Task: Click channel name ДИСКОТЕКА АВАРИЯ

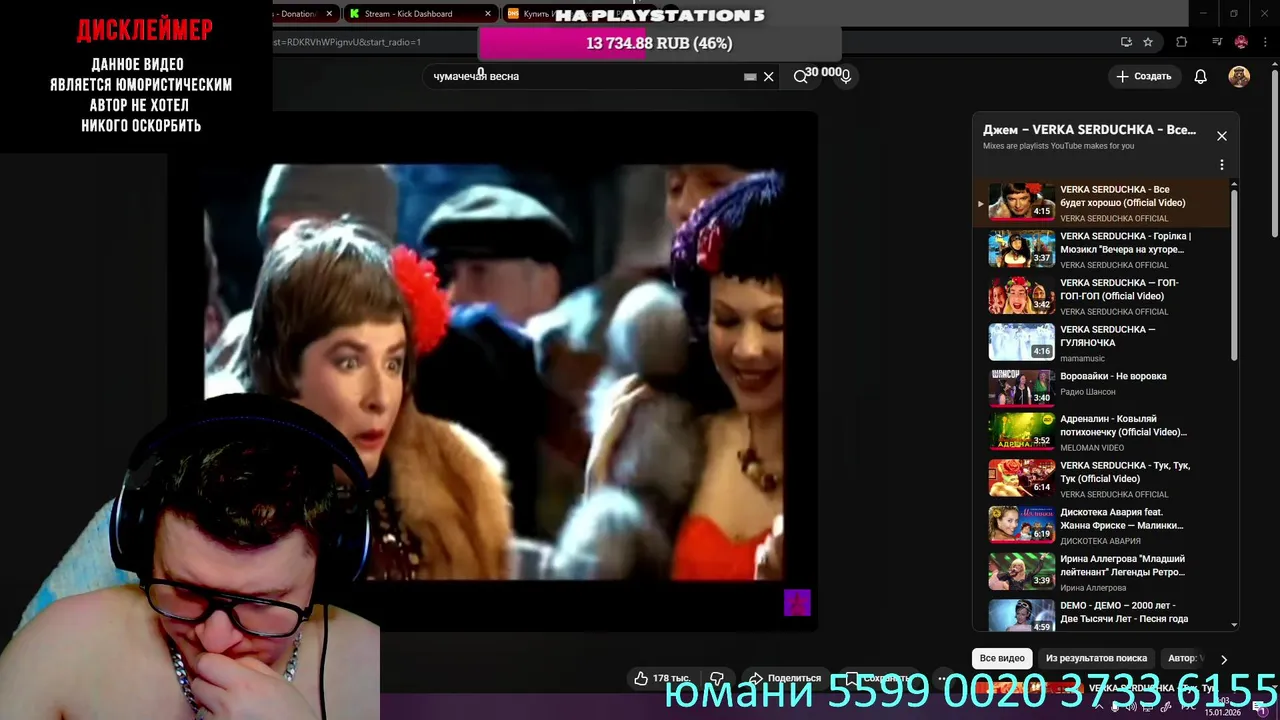Action: click(1100, 541)
